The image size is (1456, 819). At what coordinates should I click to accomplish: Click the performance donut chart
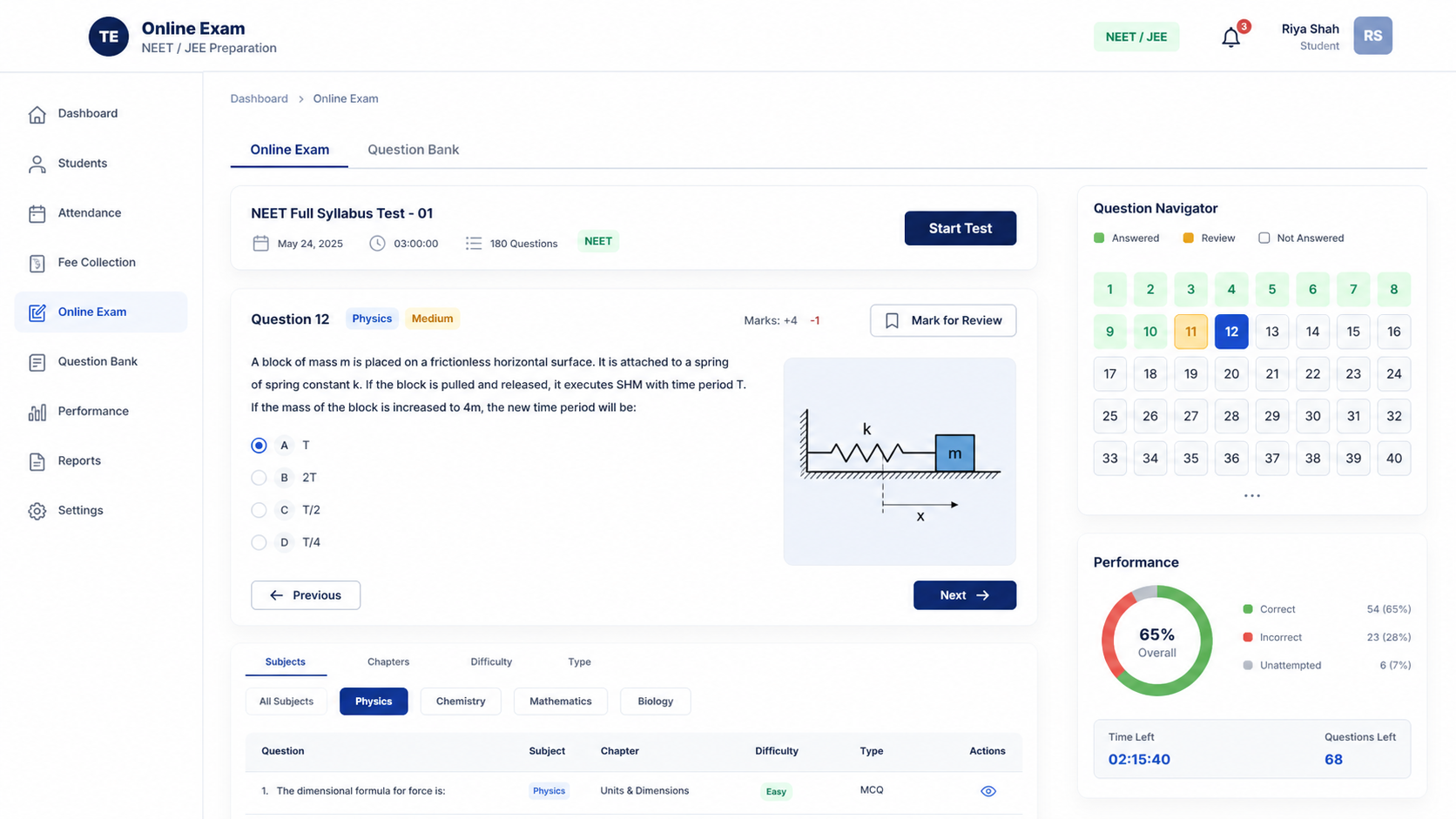(x=1156, y=641)
